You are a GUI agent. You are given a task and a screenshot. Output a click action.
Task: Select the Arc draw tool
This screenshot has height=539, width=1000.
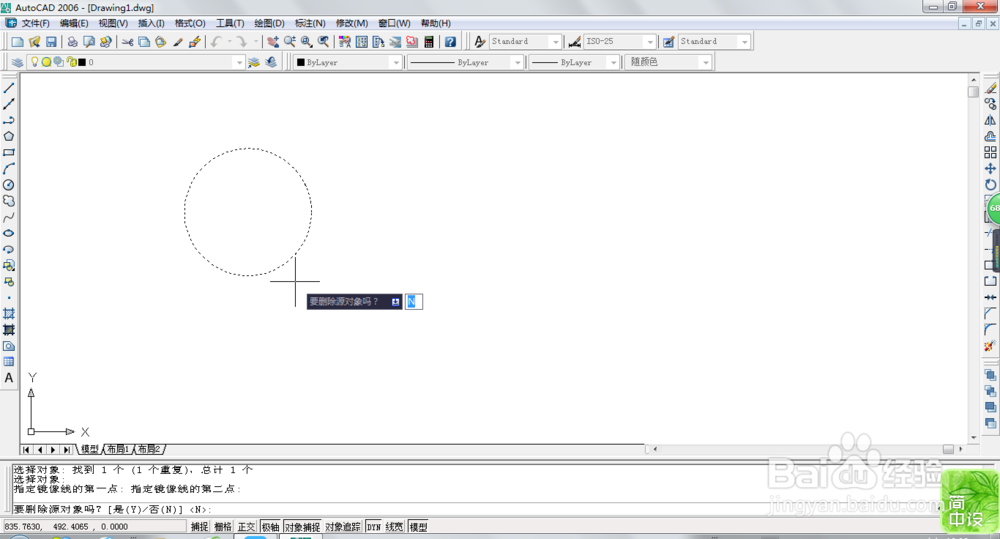tap(9, 168)
